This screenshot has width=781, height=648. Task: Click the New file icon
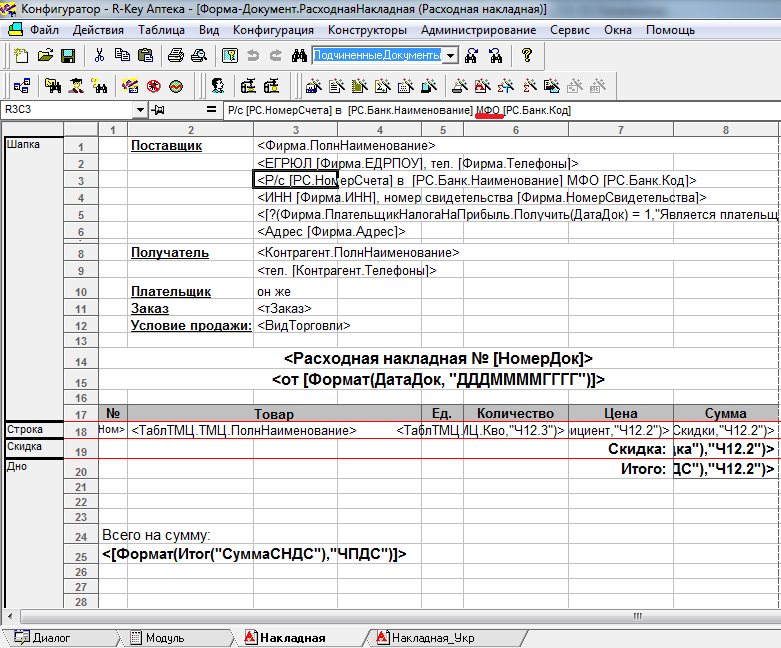pyautogui.click(x=22, y=56)
